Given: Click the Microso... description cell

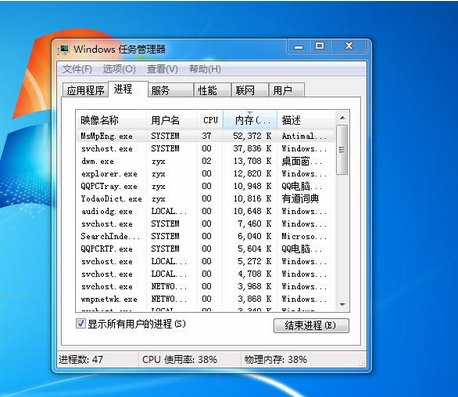Looking at the screenshot, I should (304, 236).
